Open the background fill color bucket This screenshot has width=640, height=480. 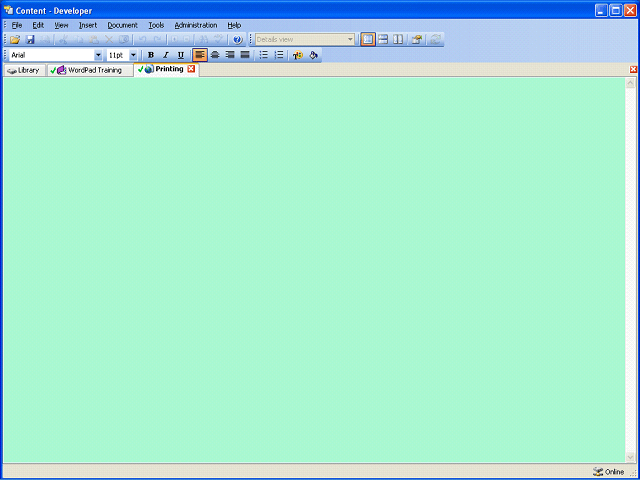313,55
